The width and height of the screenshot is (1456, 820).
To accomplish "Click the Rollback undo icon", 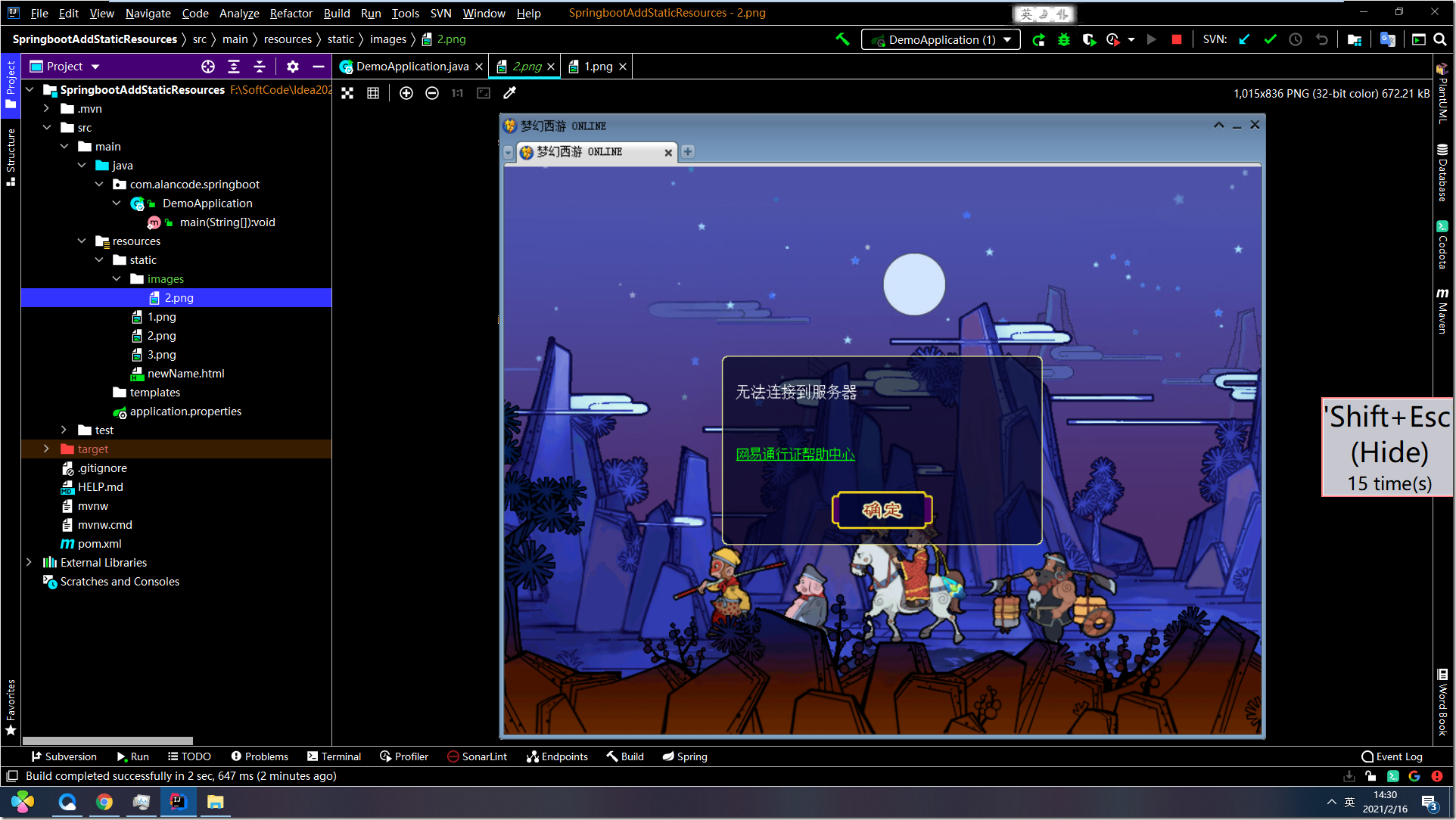I will pos(1321,39).
